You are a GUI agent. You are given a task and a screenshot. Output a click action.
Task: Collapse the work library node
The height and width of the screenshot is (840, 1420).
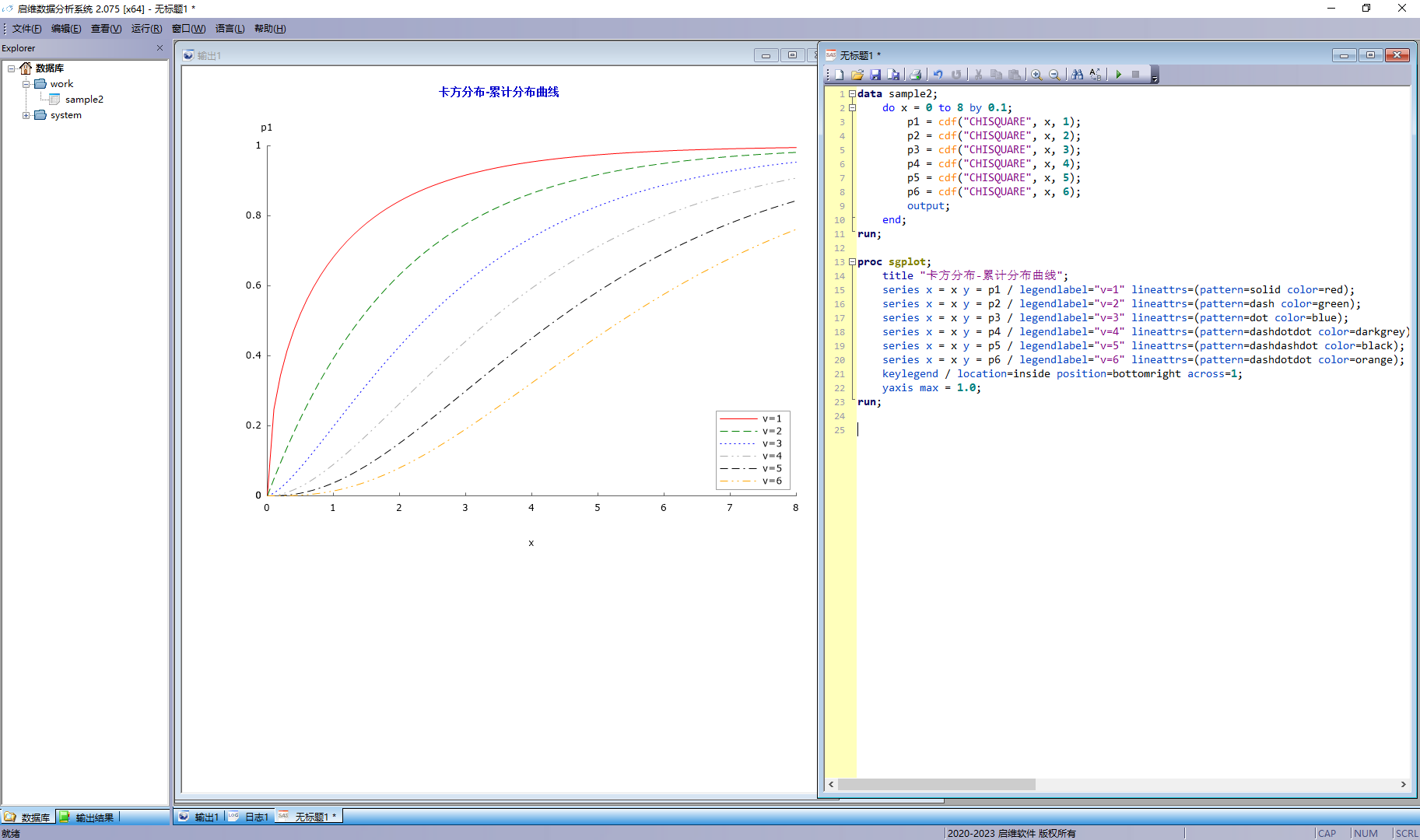click(26, 84)
